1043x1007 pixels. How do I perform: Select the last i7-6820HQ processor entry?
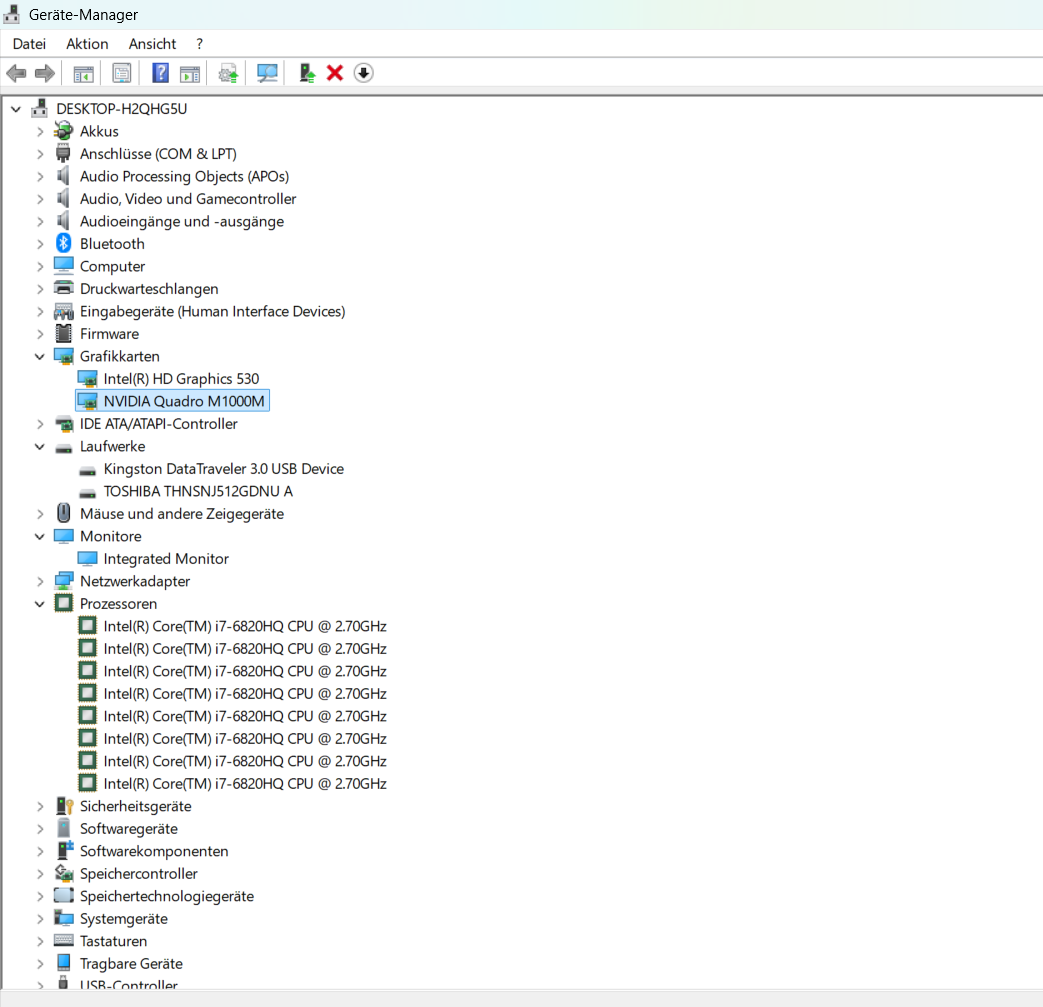[x=245, y=784]
